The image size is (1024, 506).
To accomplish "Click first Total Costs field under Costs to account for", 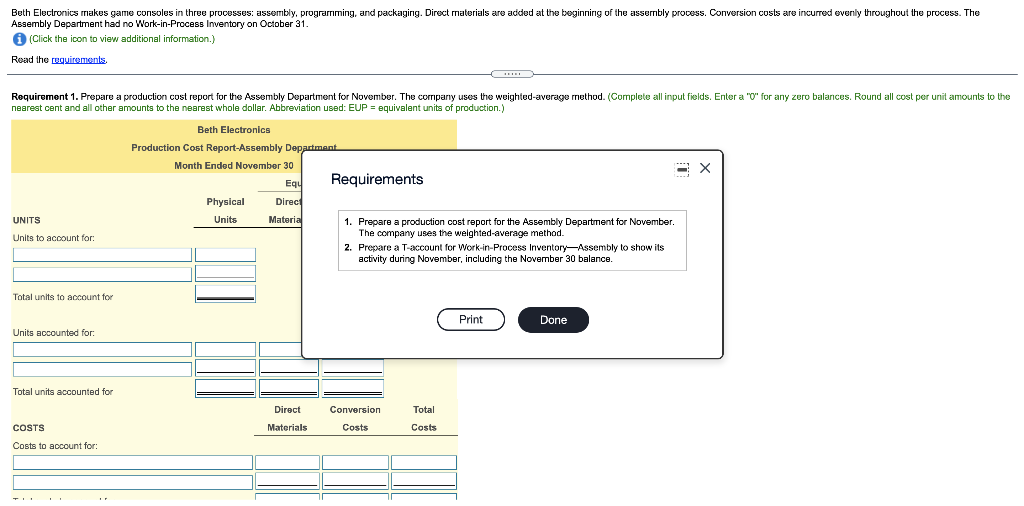I will click(424, 463).
